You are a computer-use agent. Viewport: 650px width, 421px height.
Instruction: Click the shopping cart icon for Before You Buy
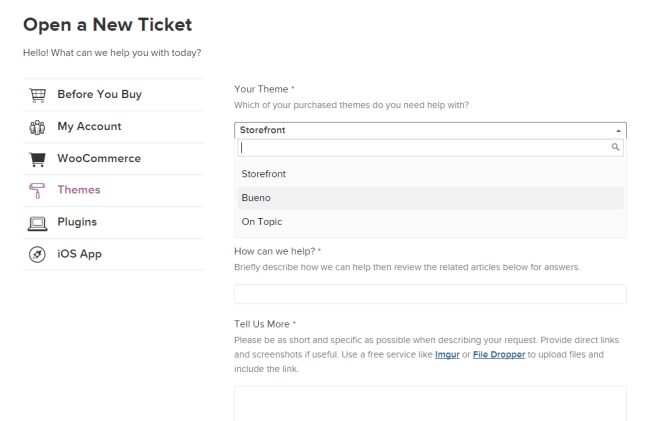[x=37, y=95]
